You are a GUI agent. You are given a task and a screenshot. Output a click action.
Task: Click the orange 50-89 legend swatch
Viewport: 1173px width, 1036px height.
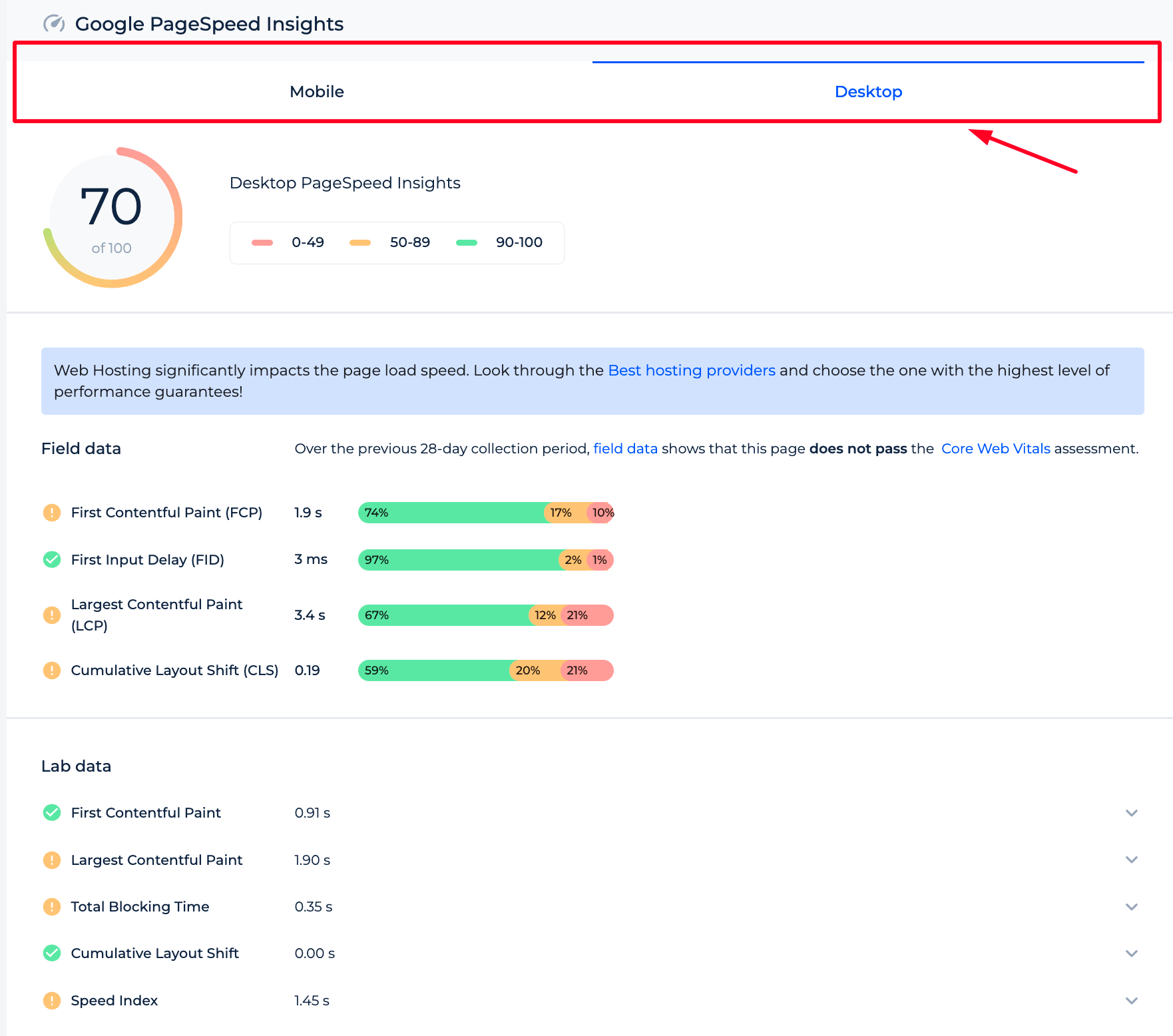[x=360, y=242]
